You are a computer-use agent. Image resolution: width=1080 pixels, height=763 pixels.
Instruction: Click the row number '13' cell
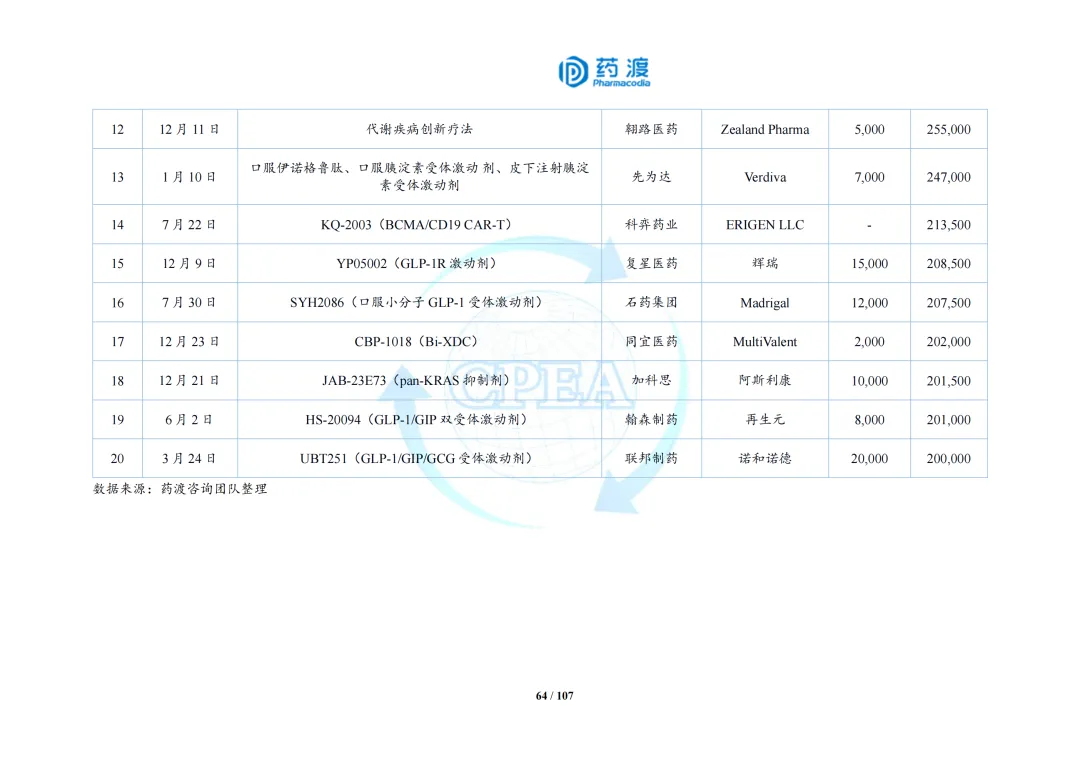click(x=118, y=177)
